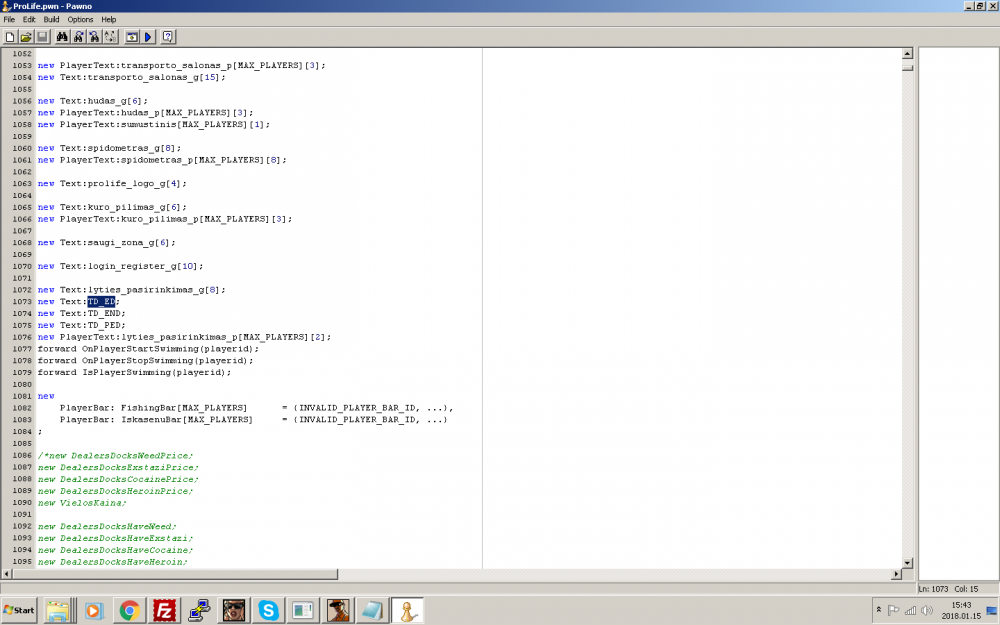Open FileZilla from the taskbar
The image size is (1000, 625).
pos(164,610)
